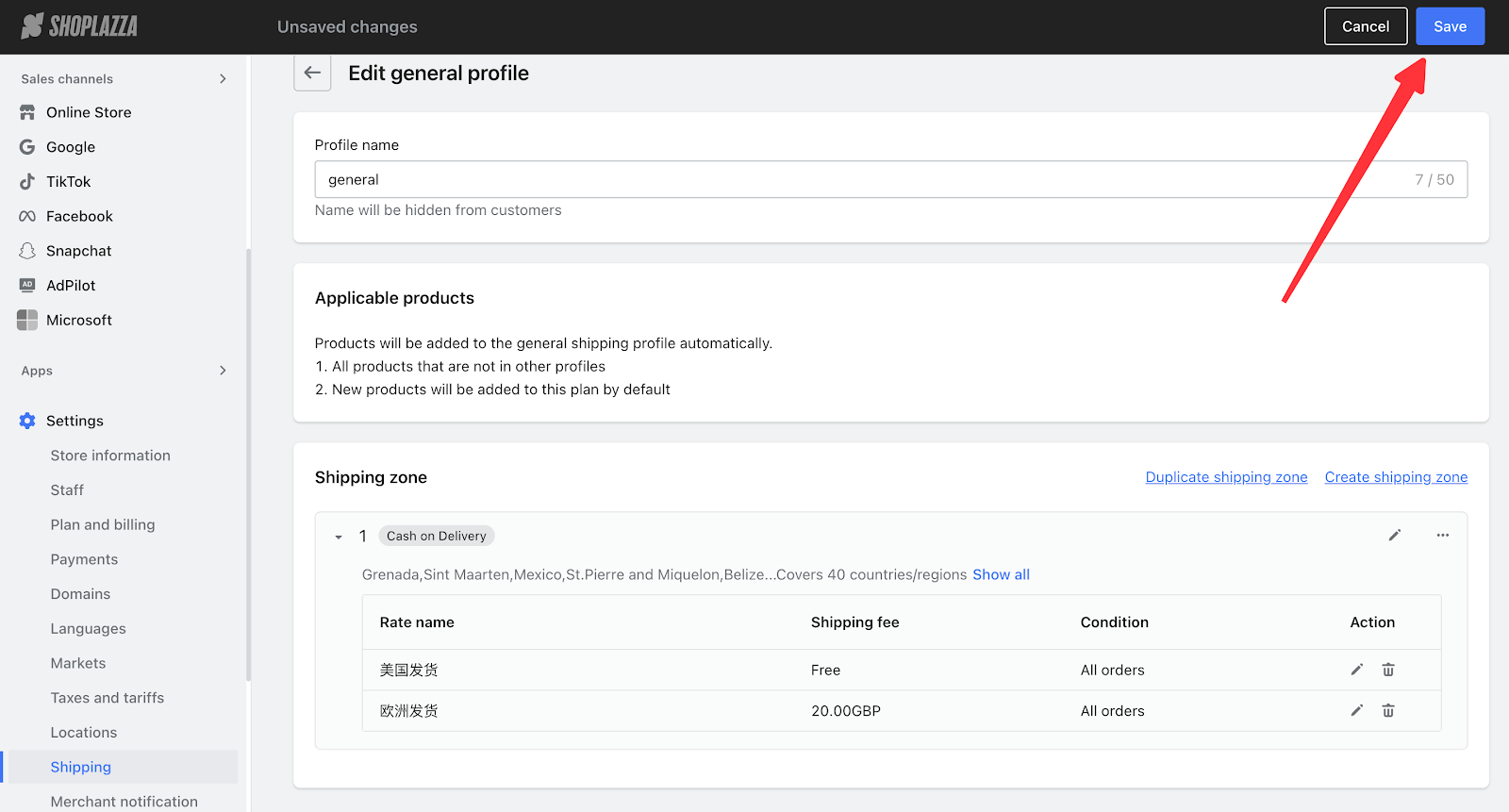Click Create shipping zone link

pos(1395,477)
